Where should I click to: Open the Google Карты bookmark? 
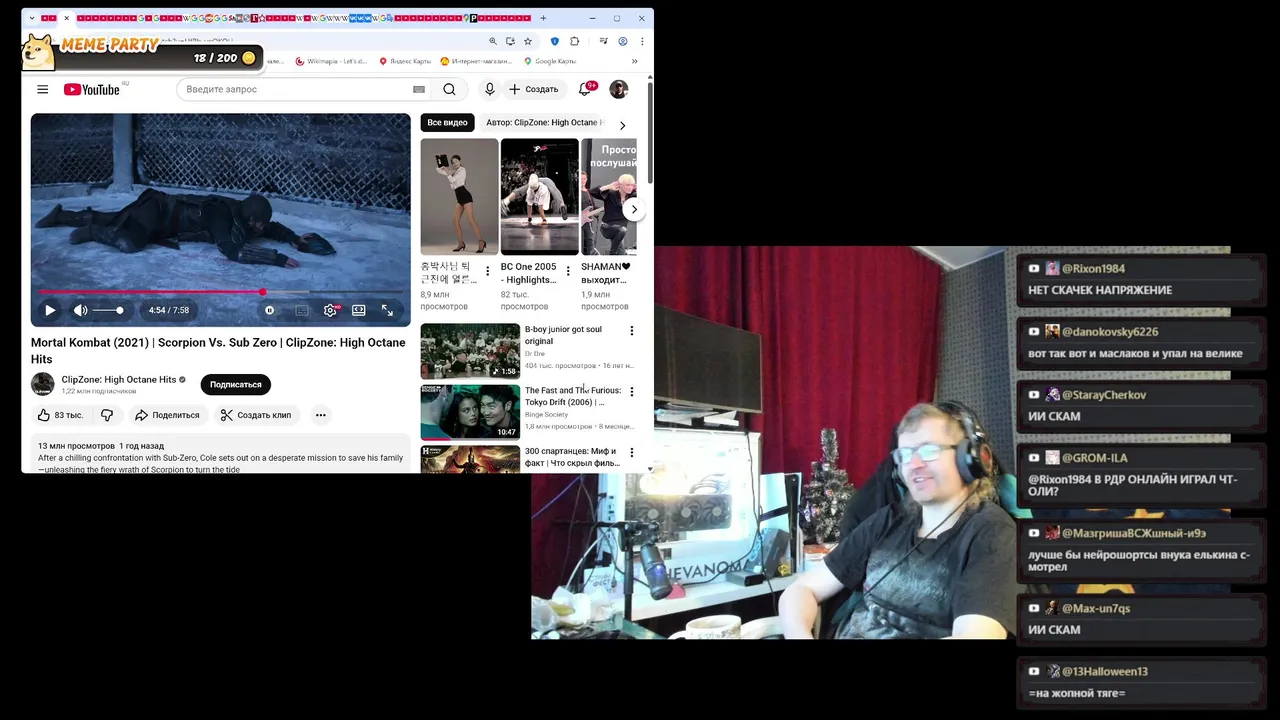(x=550, y=61)
